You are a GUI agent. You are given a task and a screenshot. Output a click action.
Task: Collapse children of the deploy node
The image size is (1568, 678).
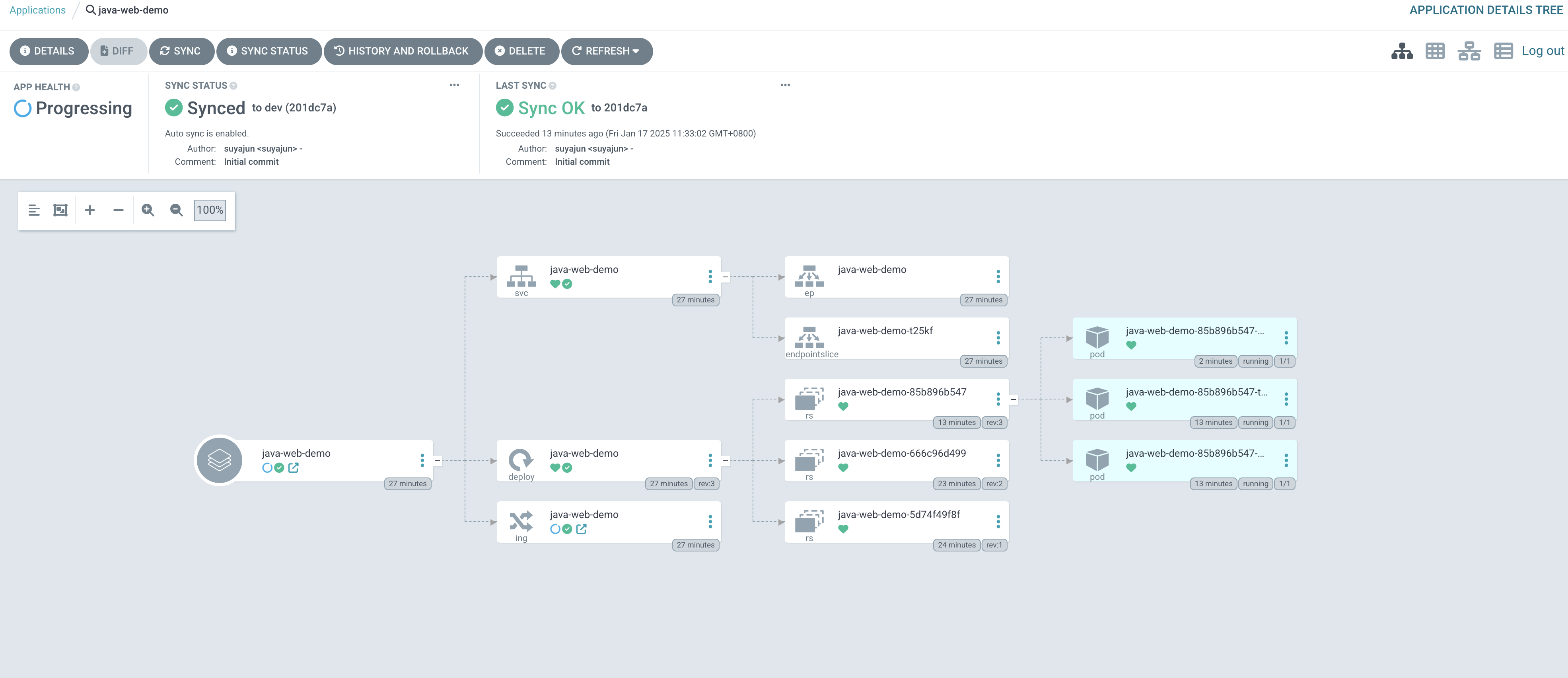click(x=725, y=461)
